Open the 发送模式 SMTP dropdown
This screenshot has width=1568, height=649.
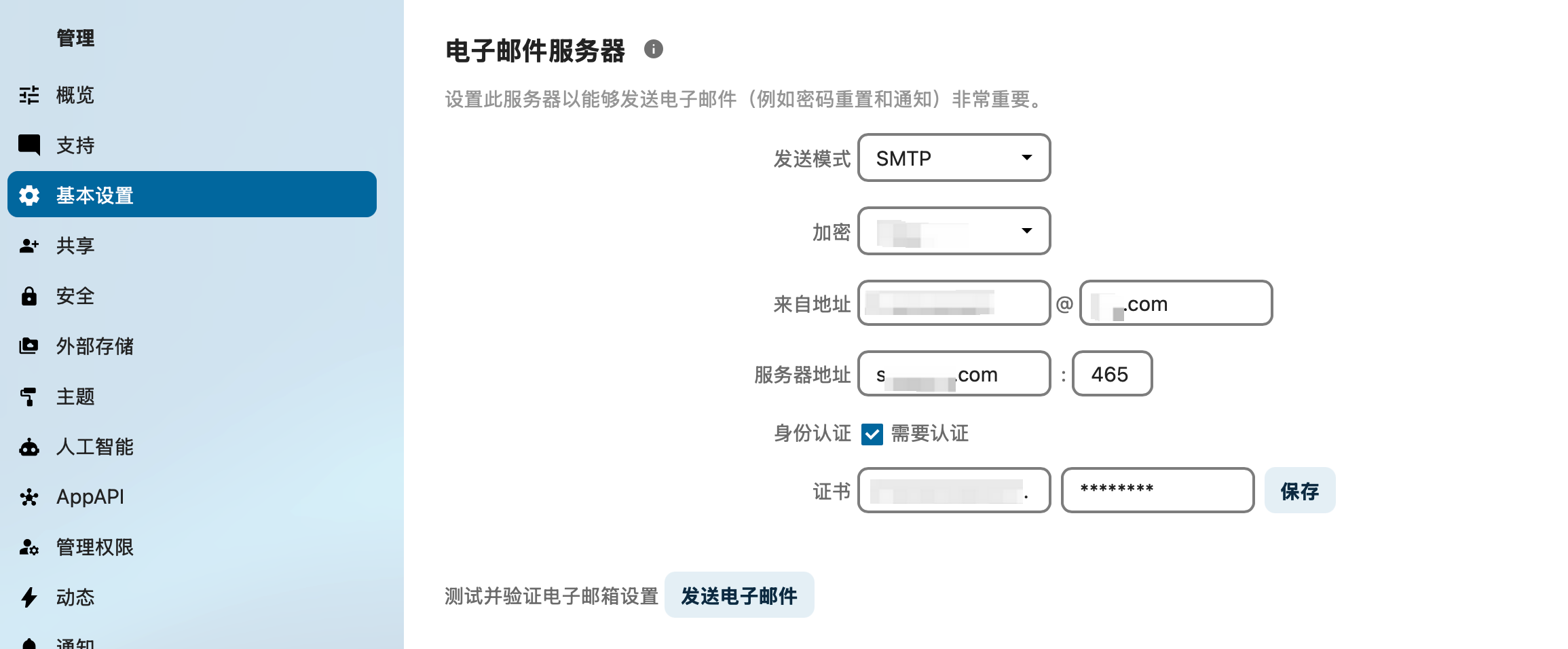954,157
